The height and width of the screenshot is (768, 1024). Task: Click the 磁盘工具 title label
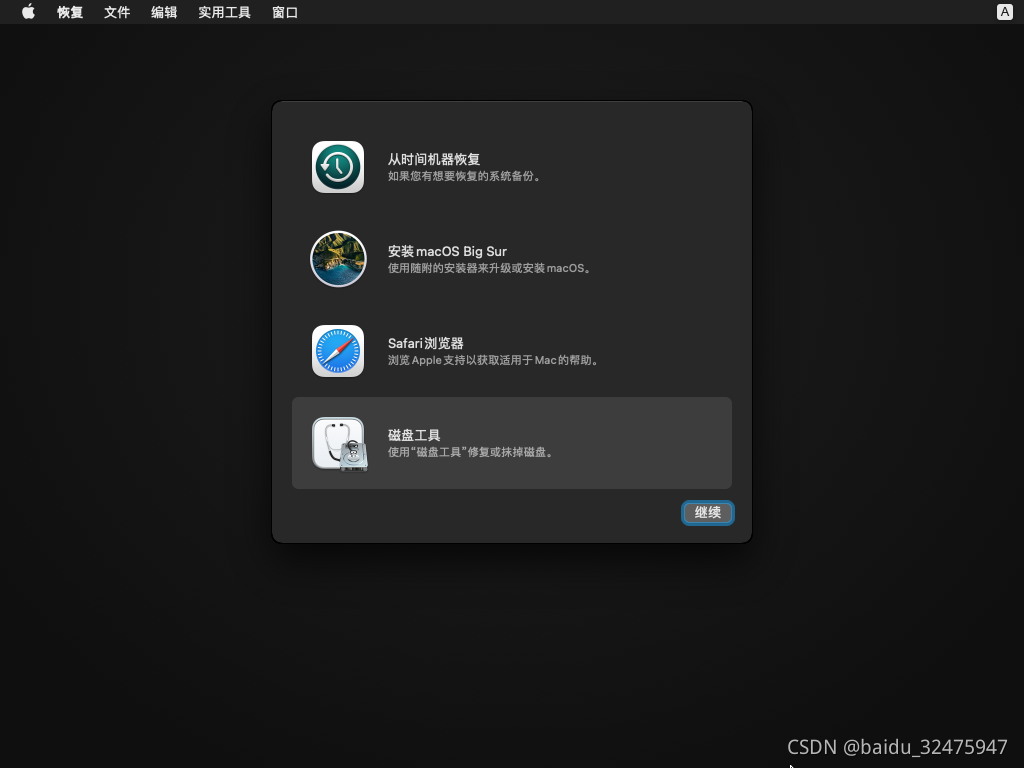pyautogui.click(x=414, y=435)
